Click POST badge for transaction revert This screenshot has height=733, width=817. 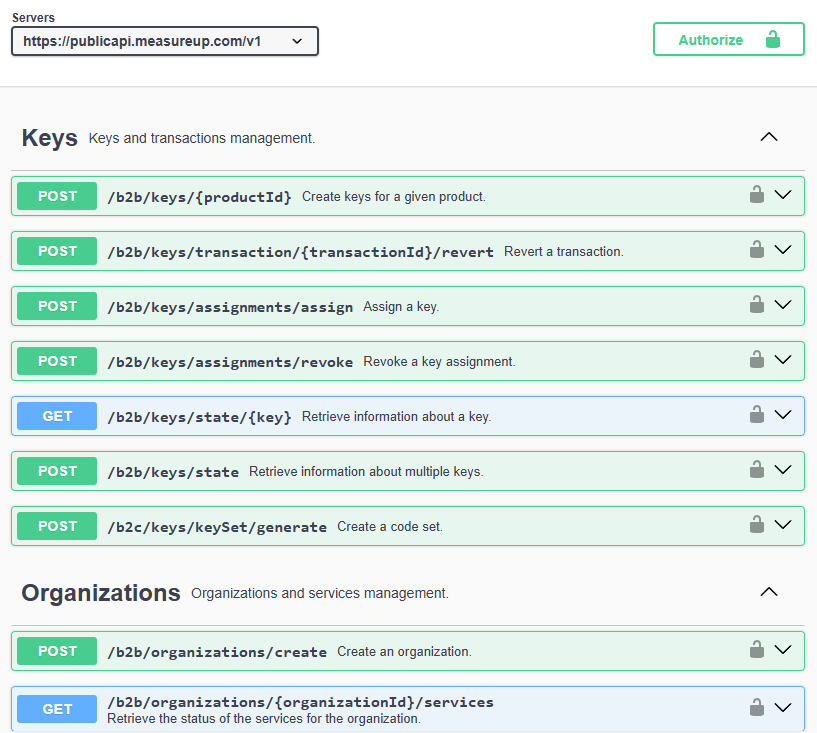pyautogui.click(x=57, y=251)
